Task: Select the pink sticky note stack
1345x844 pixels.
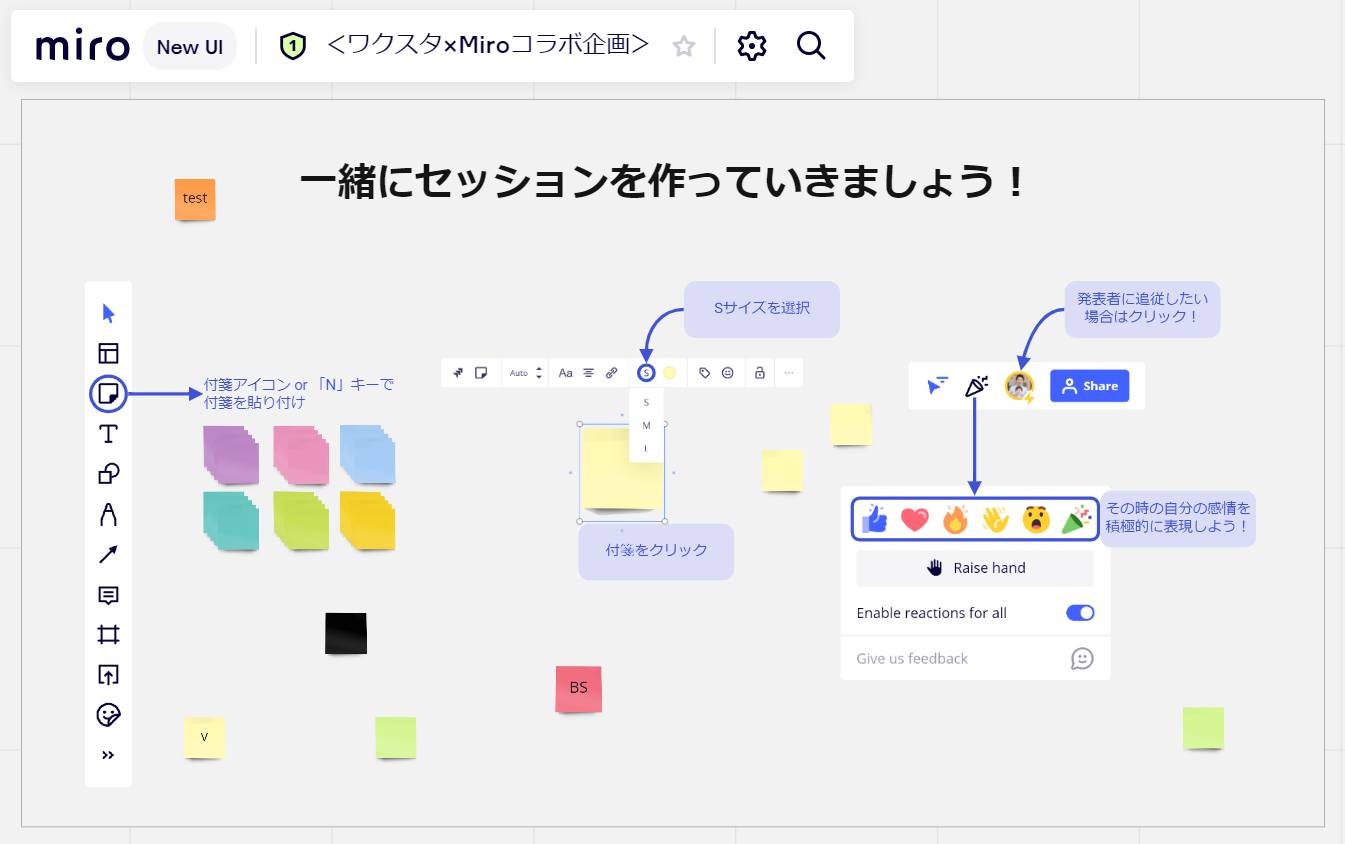Action: pos(301,454)
